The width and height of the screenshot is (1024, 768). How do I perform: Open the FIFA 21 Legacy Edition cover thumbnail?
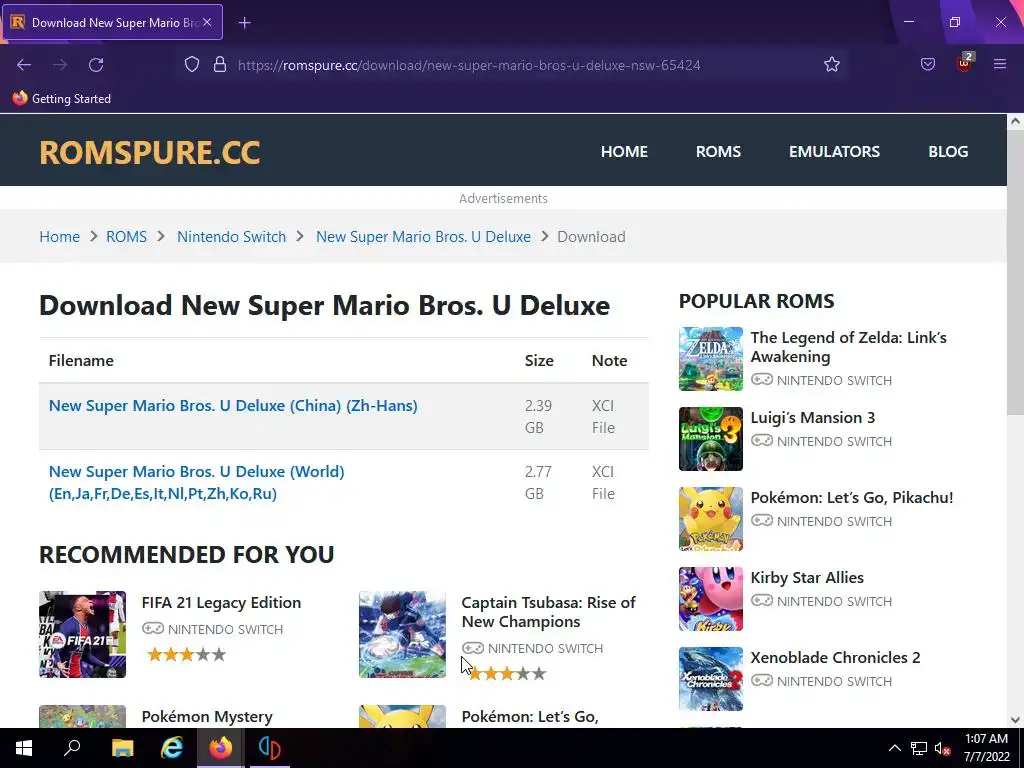[x=82, y=635]
